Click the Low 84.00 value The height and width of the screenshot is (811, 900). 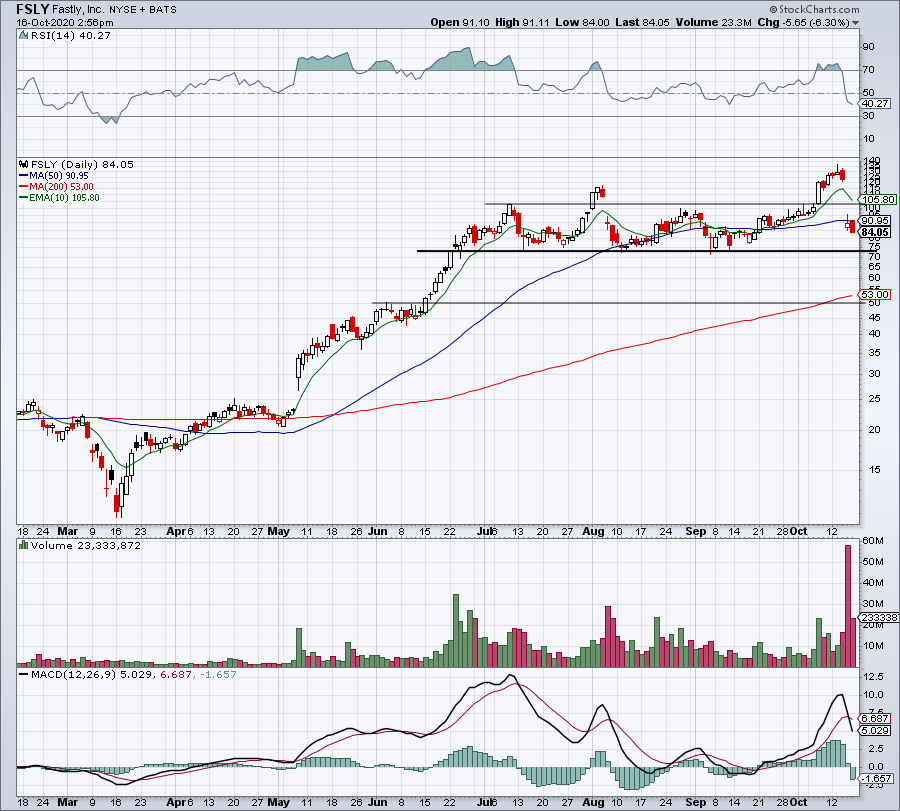coord(583,22)
